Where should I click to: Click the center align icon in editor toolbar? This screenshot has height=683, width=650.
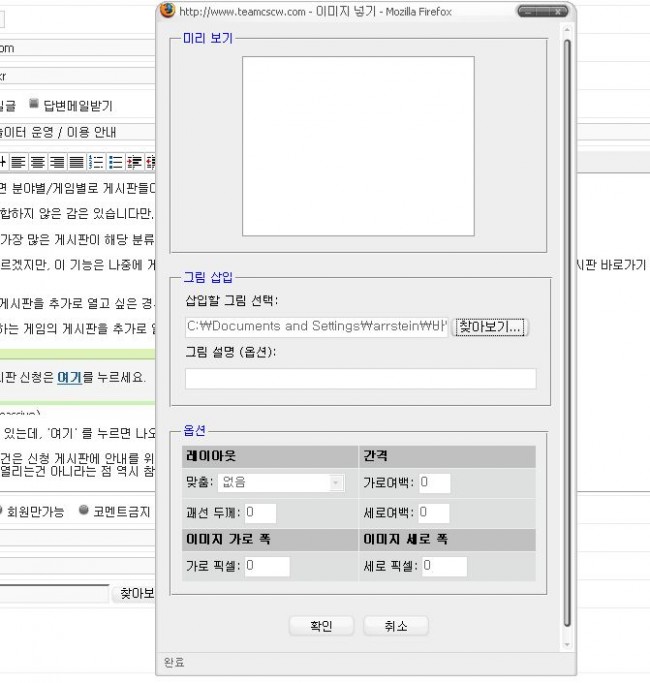(38, 162)
